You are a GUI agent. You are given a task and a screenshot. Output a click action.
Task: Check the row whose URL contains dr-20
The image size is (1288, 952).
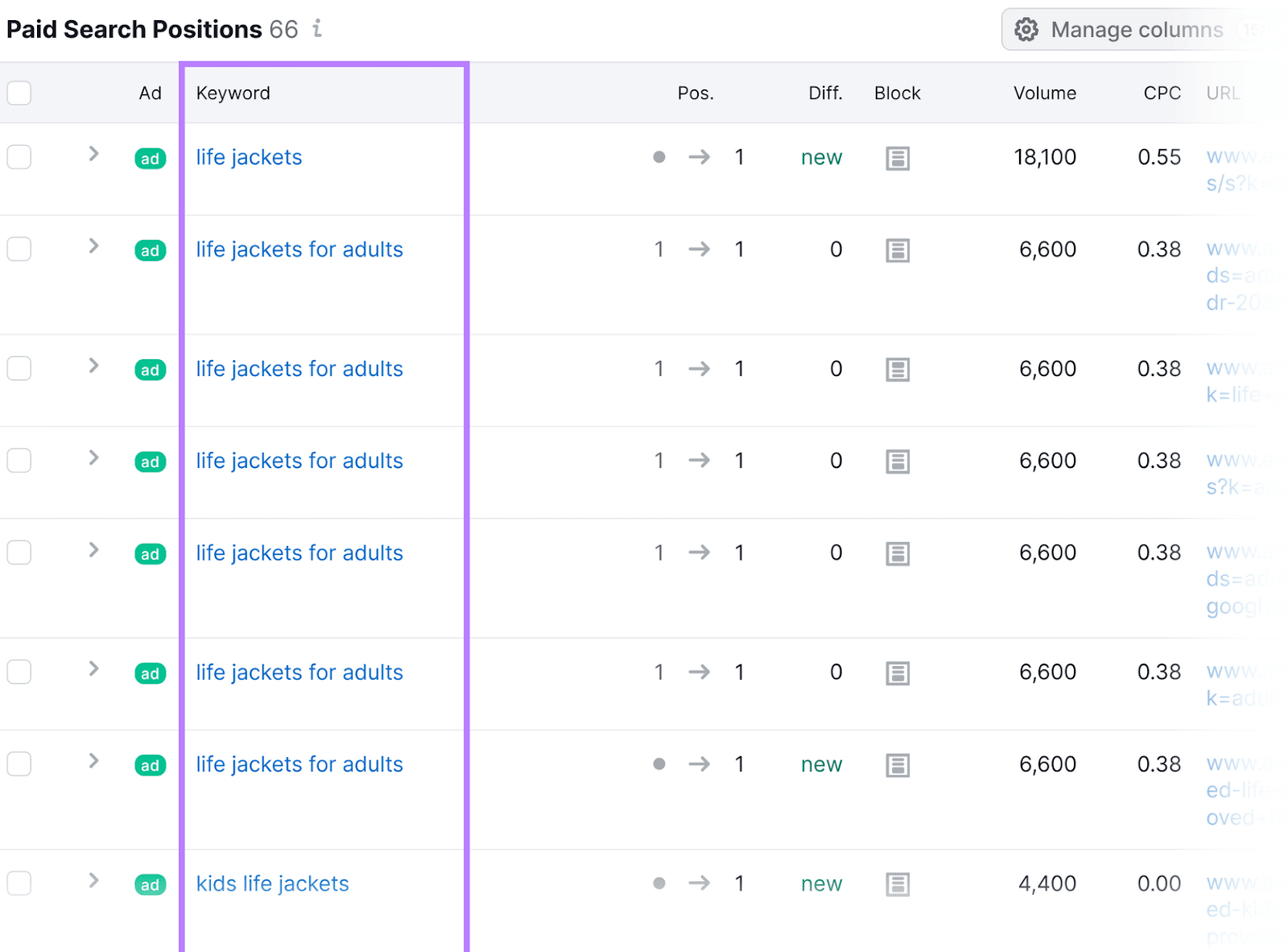[19, 249]
